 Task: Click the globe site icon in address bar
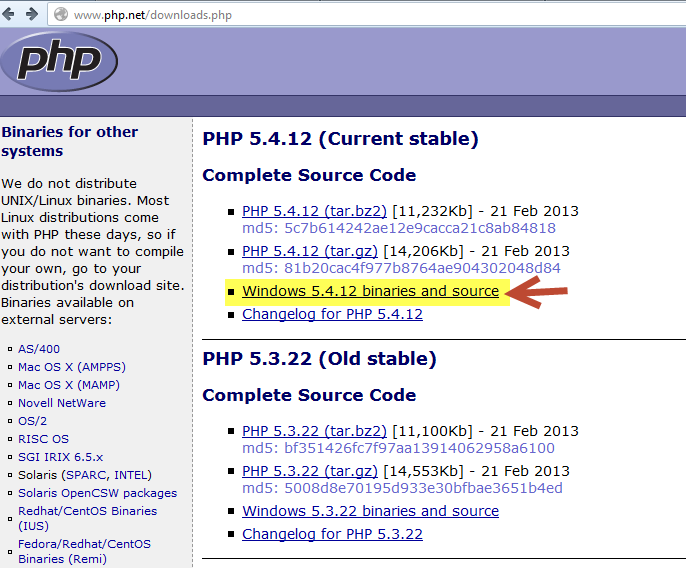point(61,14)
